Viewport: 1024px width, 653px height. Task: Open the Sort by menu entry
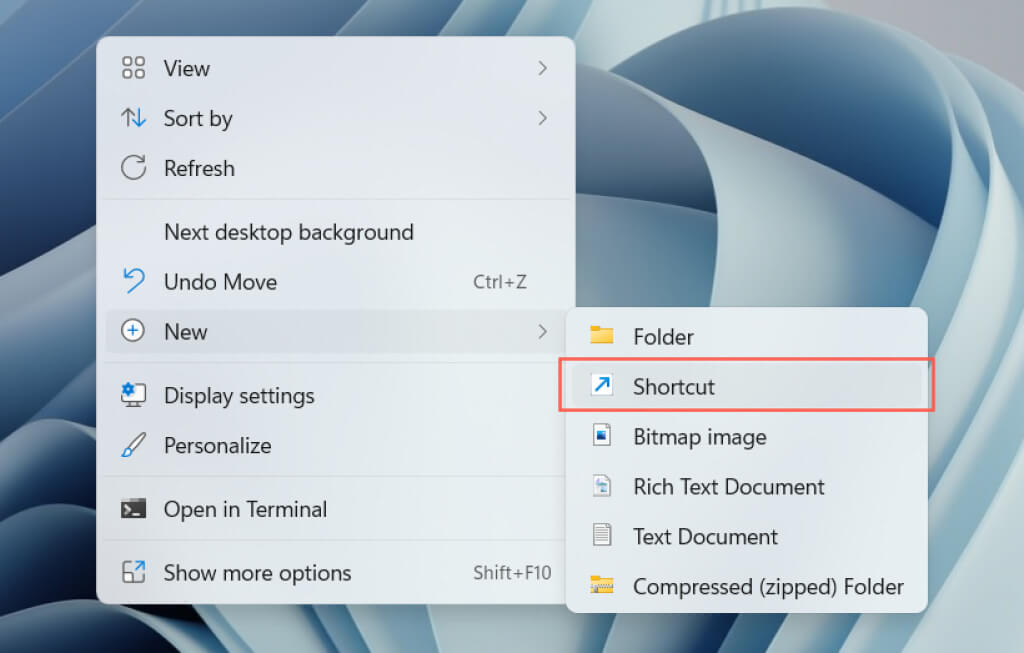tap(335, 118)
